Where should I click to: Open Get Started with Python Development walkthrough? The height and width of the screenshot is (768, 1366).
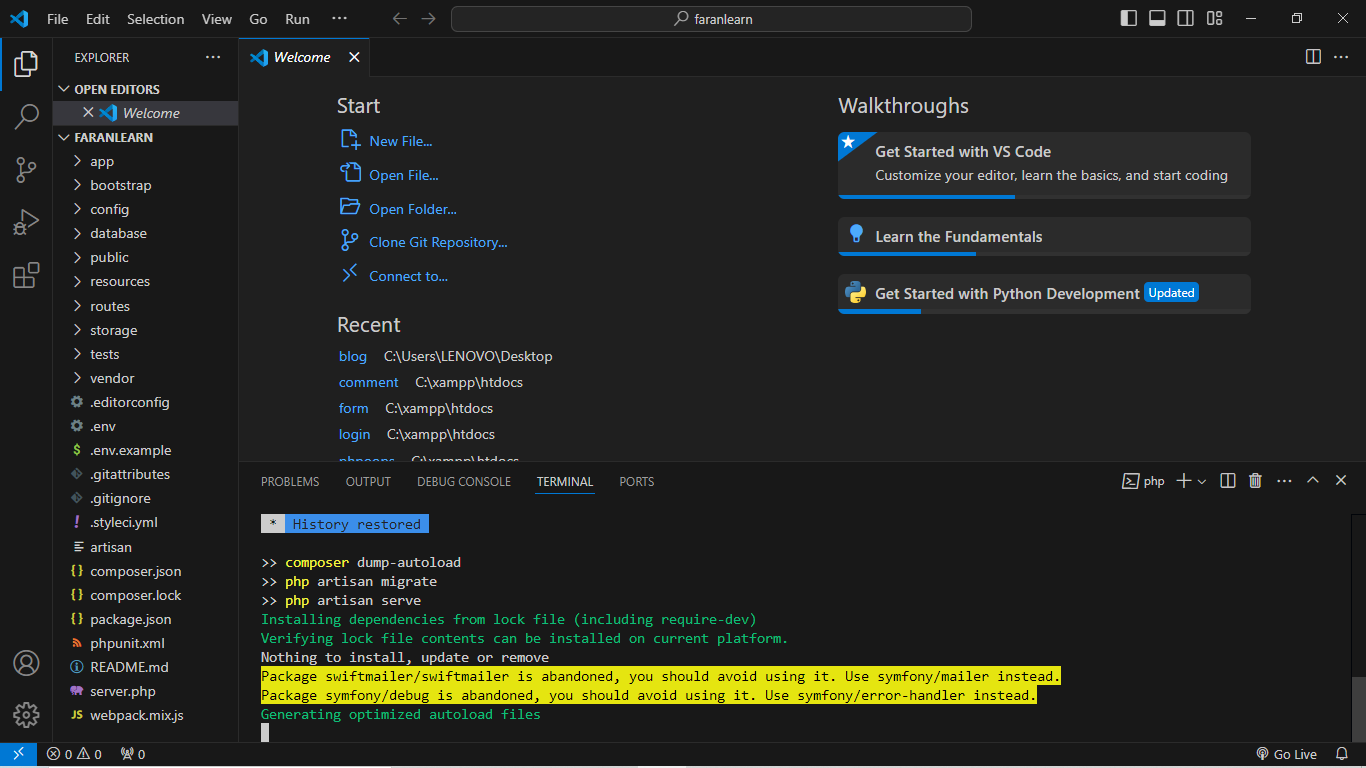pos(1044,294)
